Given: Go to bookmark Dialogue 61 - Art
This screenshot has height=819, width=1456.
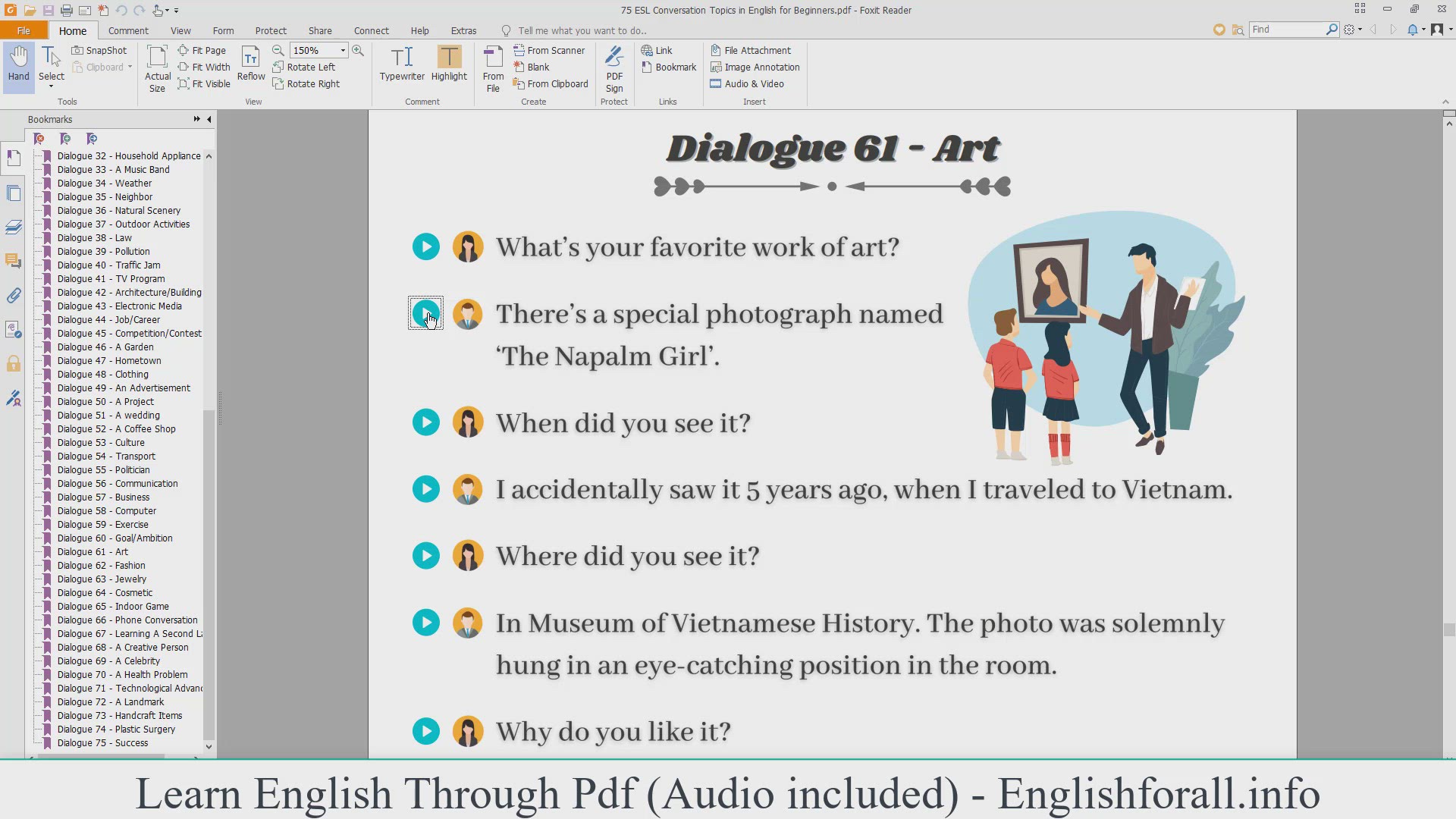Looking at the screenshot, I should pyautogui.click(x=93, y=551).
